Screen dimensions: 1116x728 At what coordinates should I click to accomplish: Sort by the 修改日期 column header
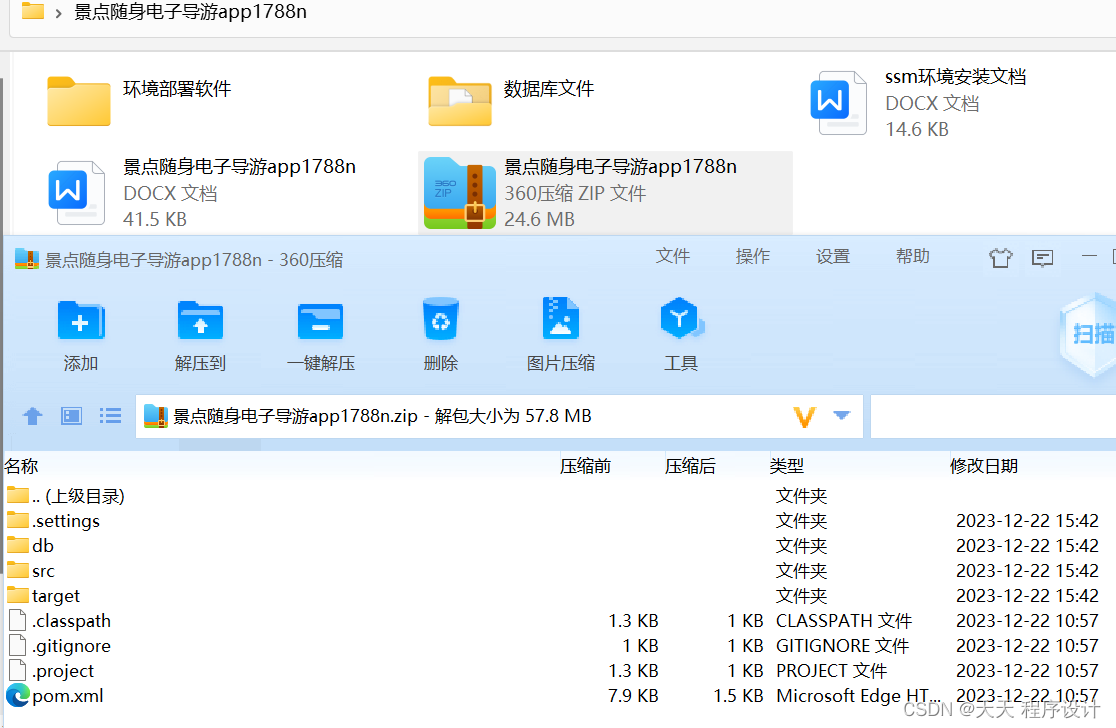point(984,466)
